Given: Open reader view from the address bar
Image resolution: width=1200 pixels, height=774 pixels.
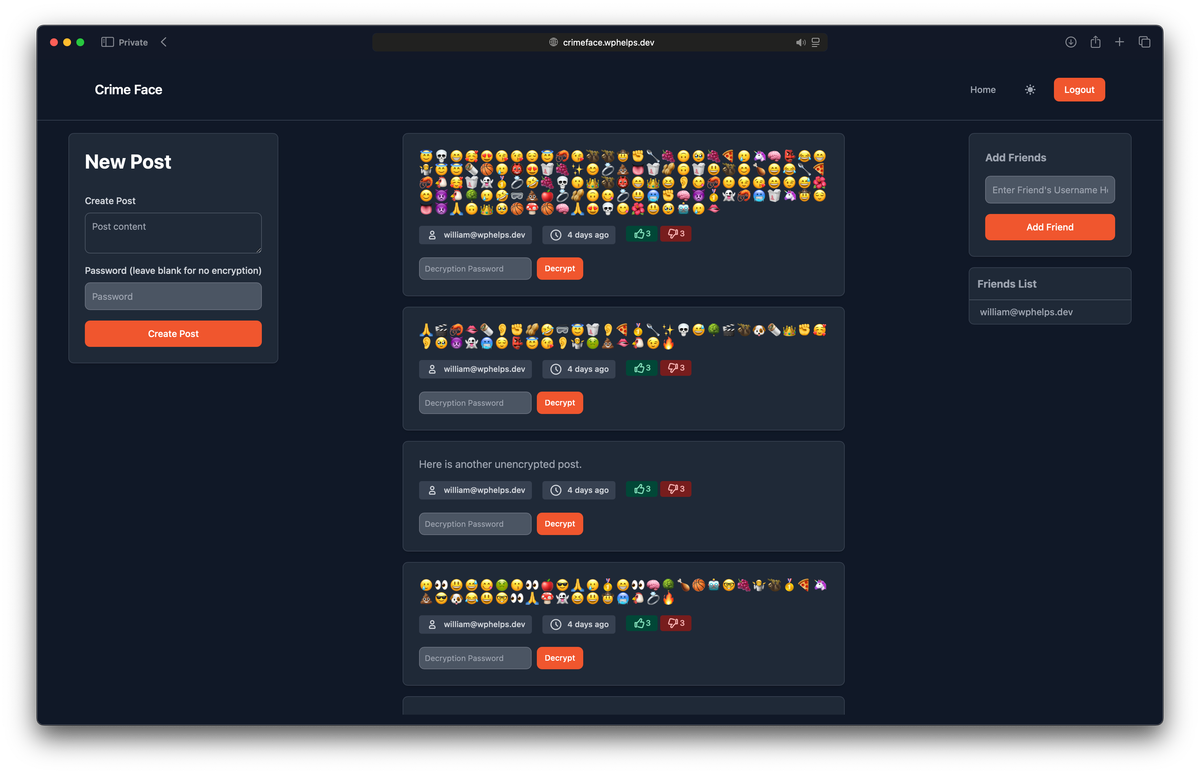Looking at the screenshot, I should pos(815,42).
